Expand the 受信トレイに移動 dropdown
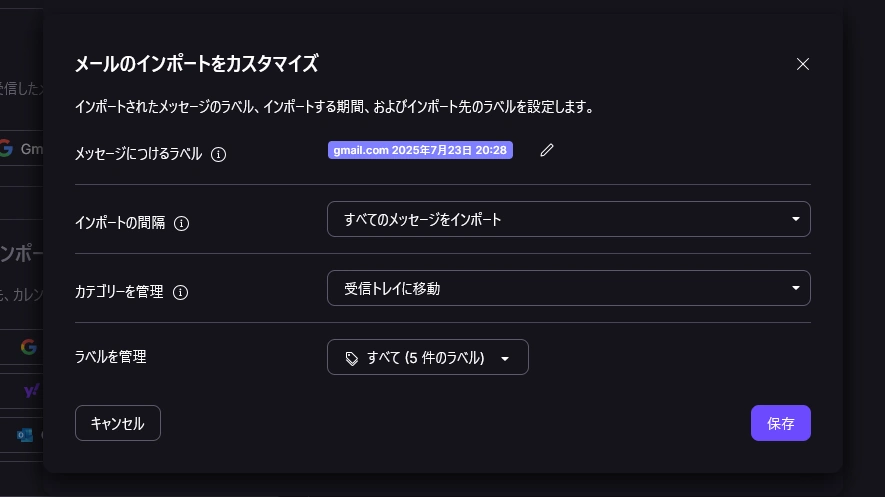The width and height of the screenshot is (885, 497). tap(568, 288)
